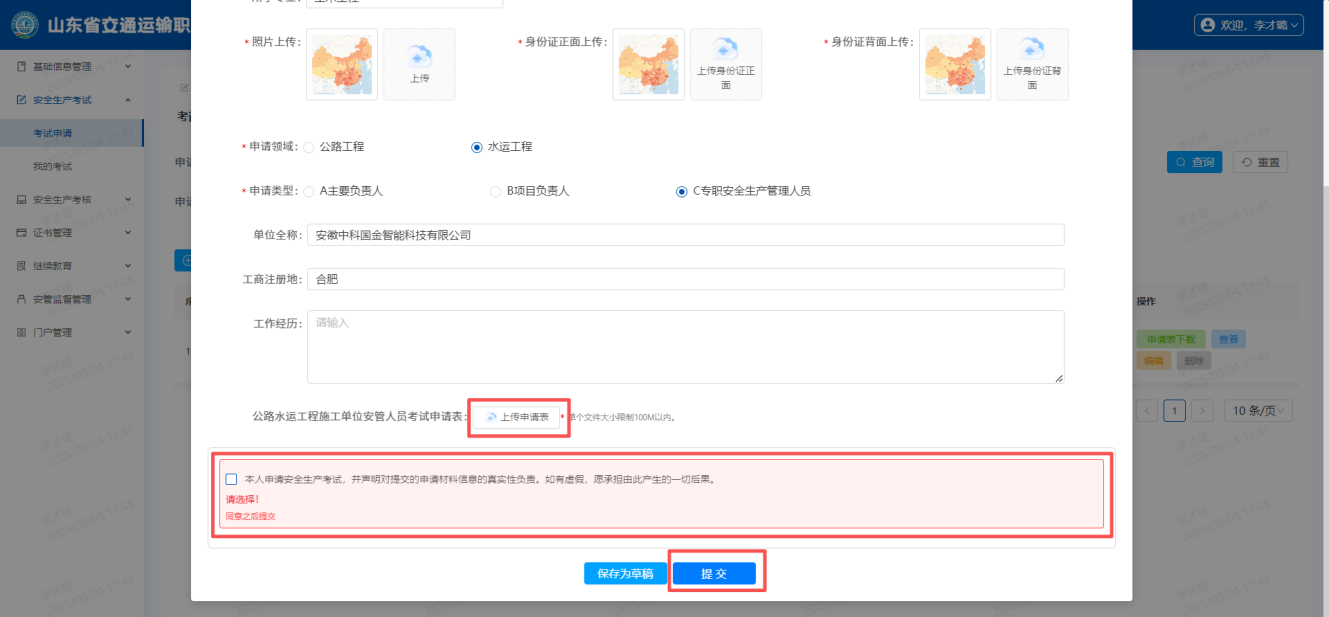The height and width of the screenshot is (617, 1329).
Task: Click the 单个文件大小限制100M以内 hint text
Action: coord(621,418)
